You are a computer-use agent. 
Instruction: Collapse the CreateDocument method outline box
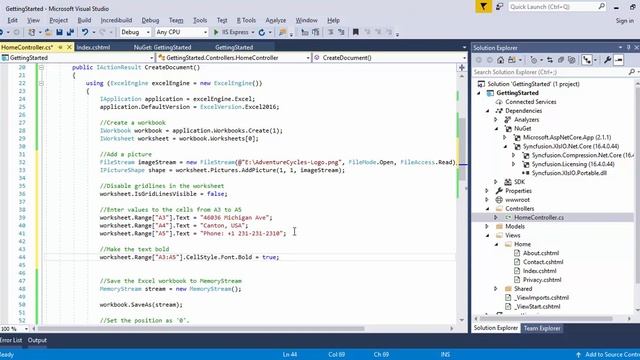41,67
